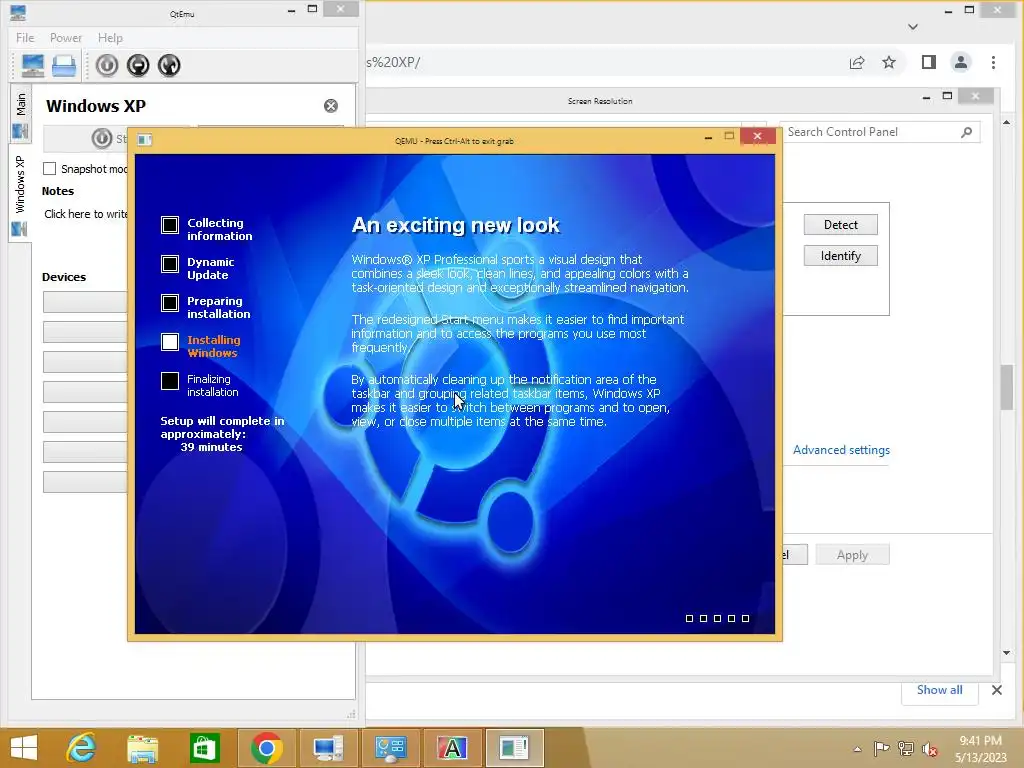Click the Start power icon in QtEmu toolbar
The height and width of the screenshot is (768, 1024).
coord(107,65)
